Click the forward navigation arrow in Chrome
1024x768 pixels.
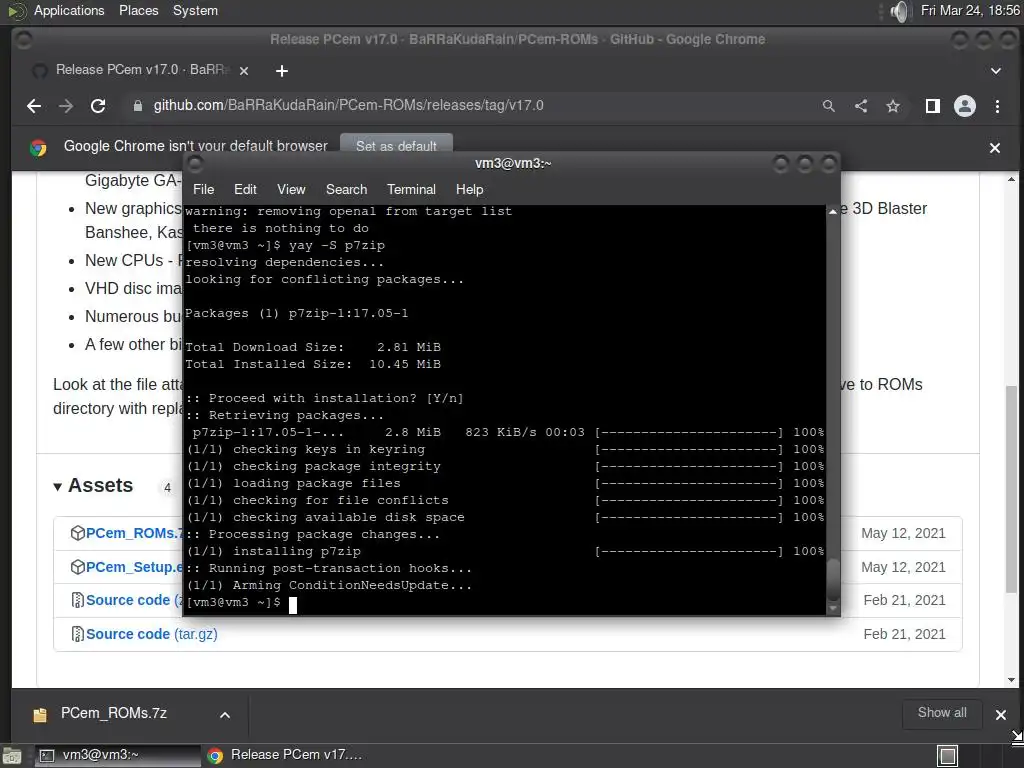(66, 106)
